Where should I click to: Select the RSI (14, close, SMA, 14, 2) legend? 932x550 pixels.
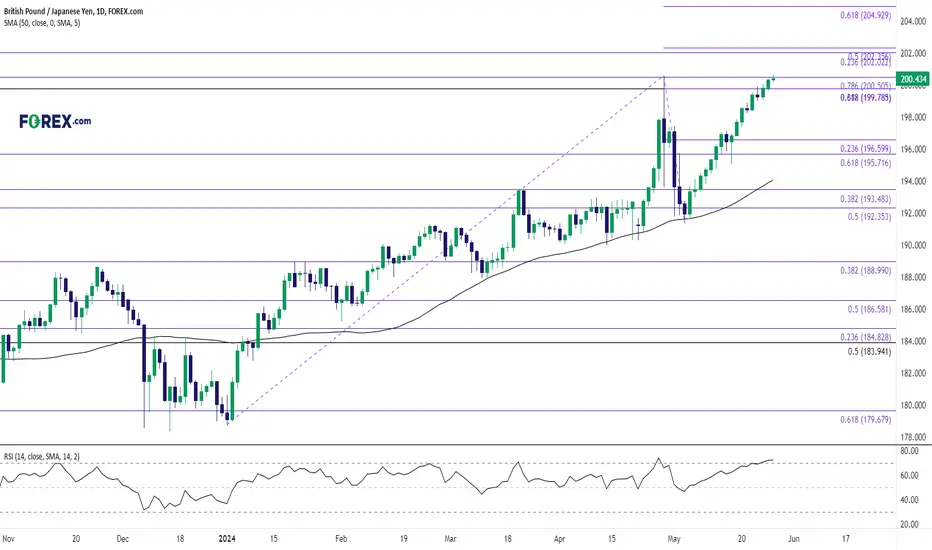coord(42,456)
